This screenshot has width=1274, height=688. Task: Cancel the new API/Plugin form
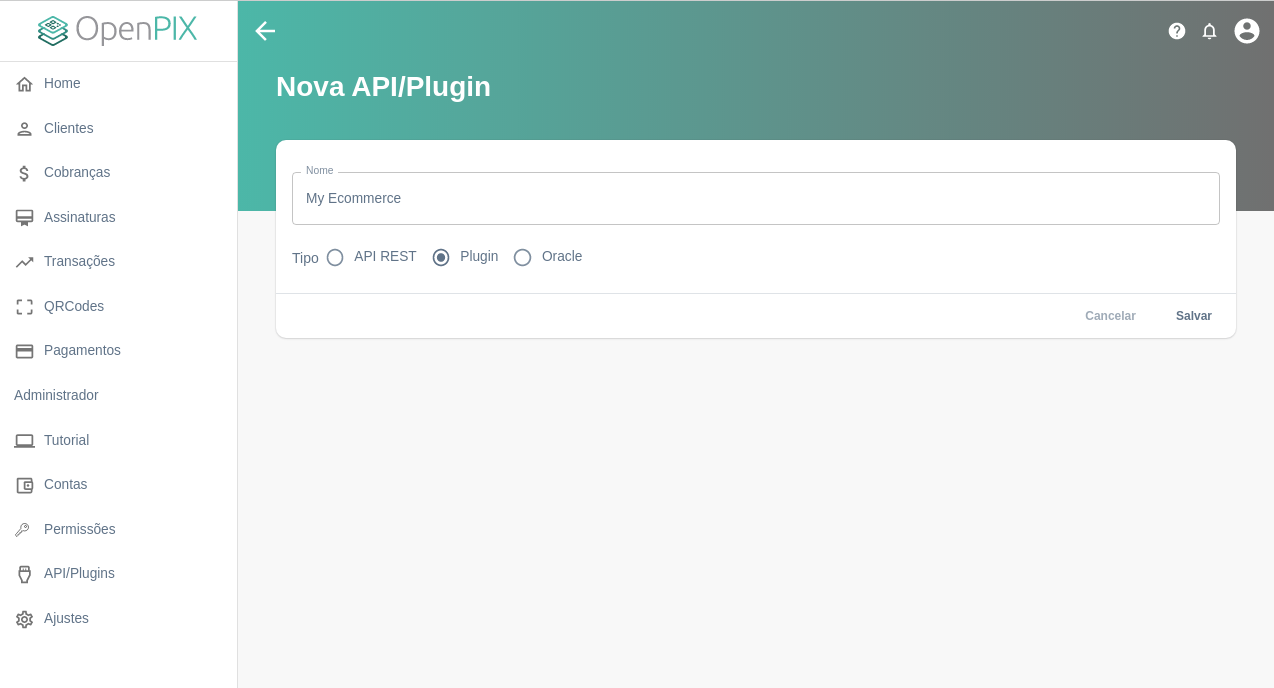(1110, 316)
